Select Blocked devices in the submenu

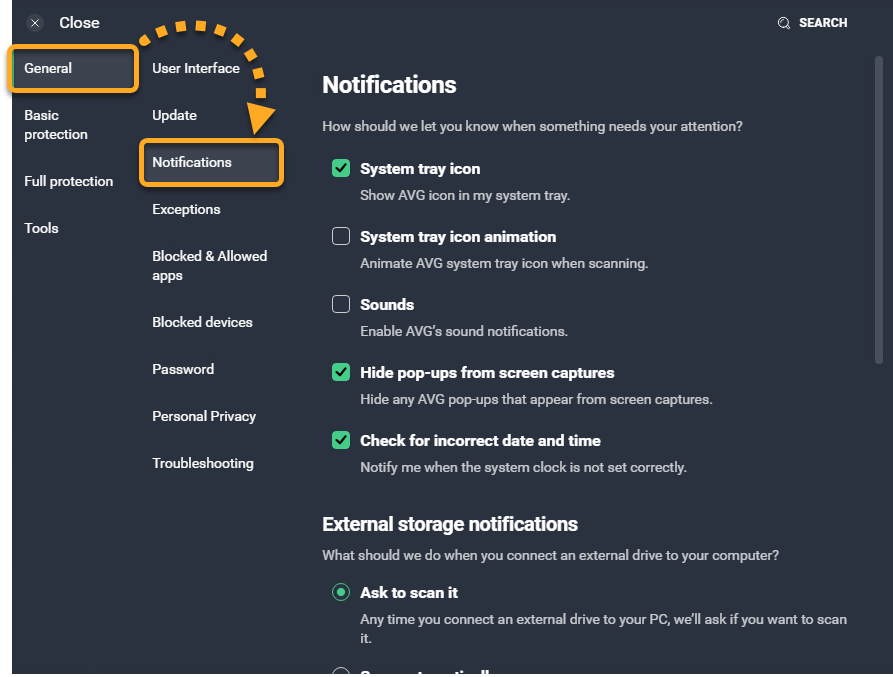click(202, 323)
